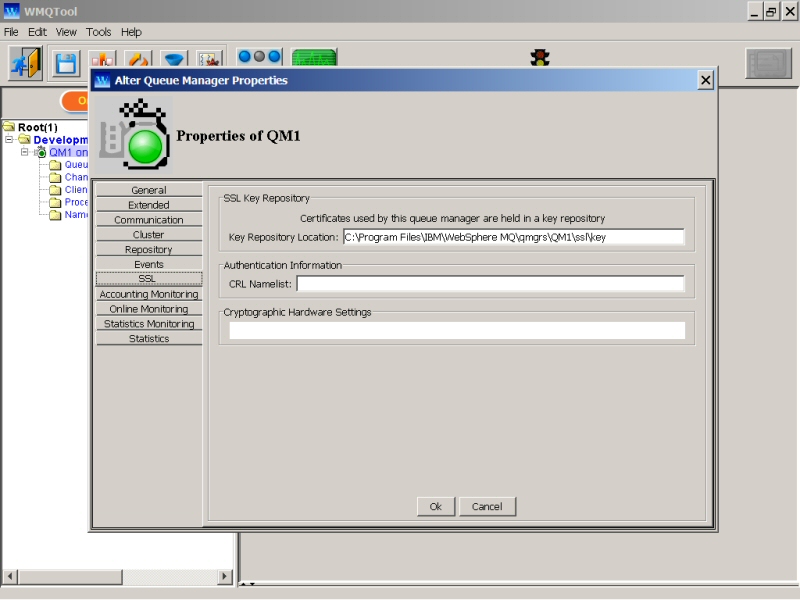Open the File menu
Image resolution: width=800 pixels, height=600 pixels.
(11, 32)
